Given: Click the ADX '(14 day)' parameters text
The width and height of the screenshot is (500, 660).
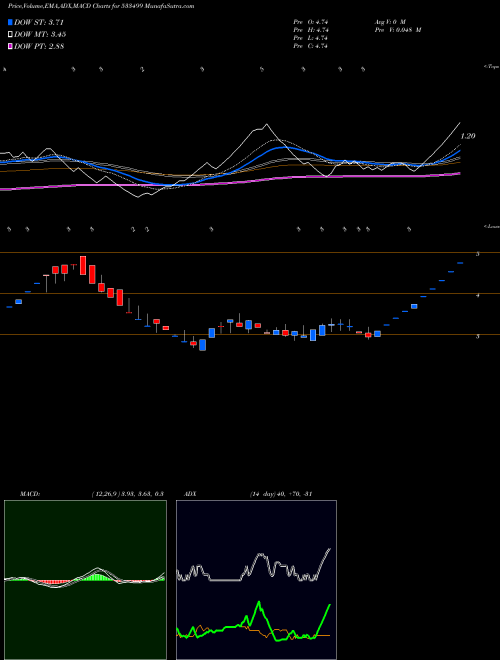Looking at the screenshot, I should [263, 494].
